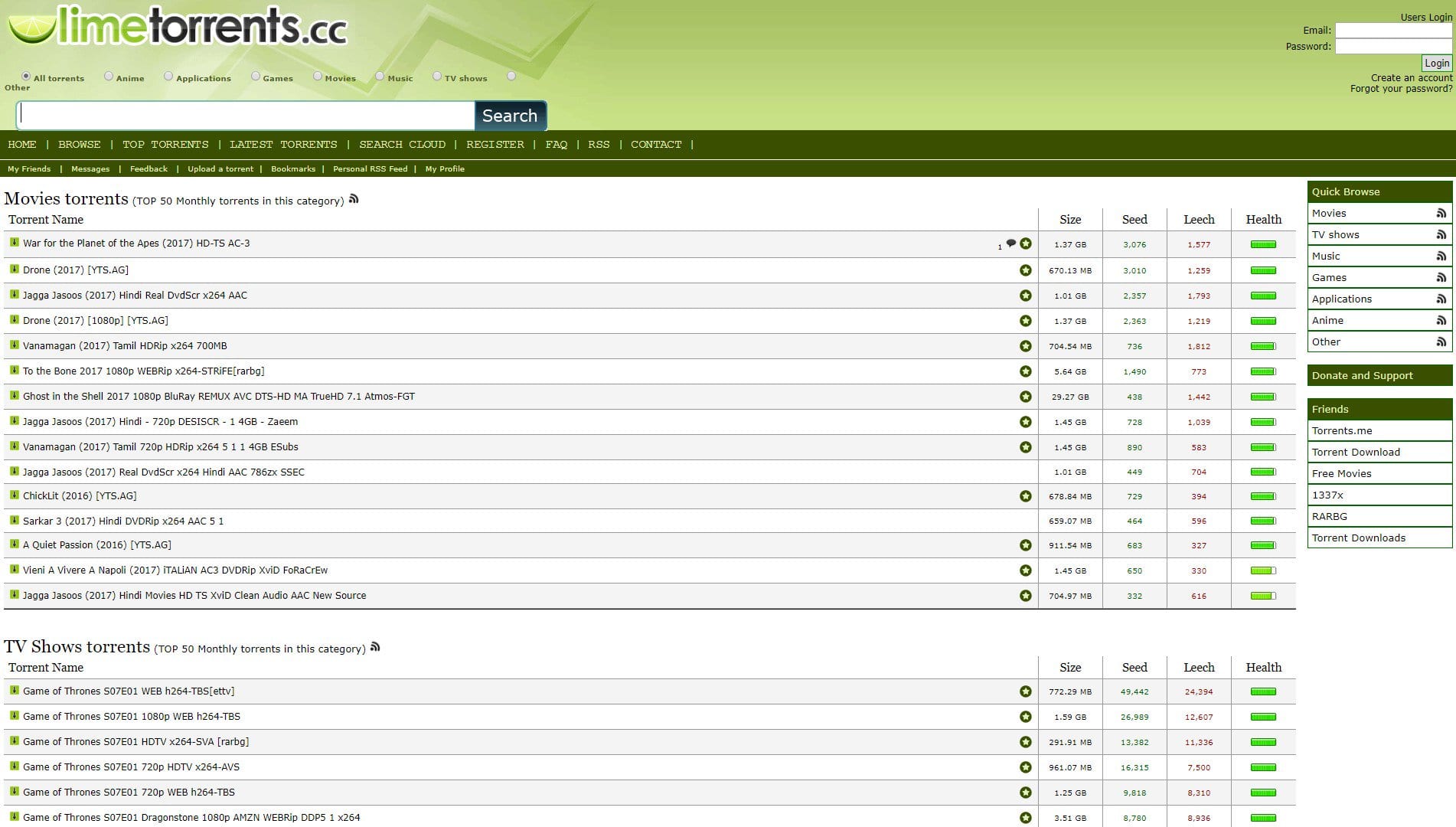This screenshot has width=1456, height=827.
Task: Click the download icon for Sarkar 3 (2017) Hindi DVDRip
Action: tap(14, 521)
